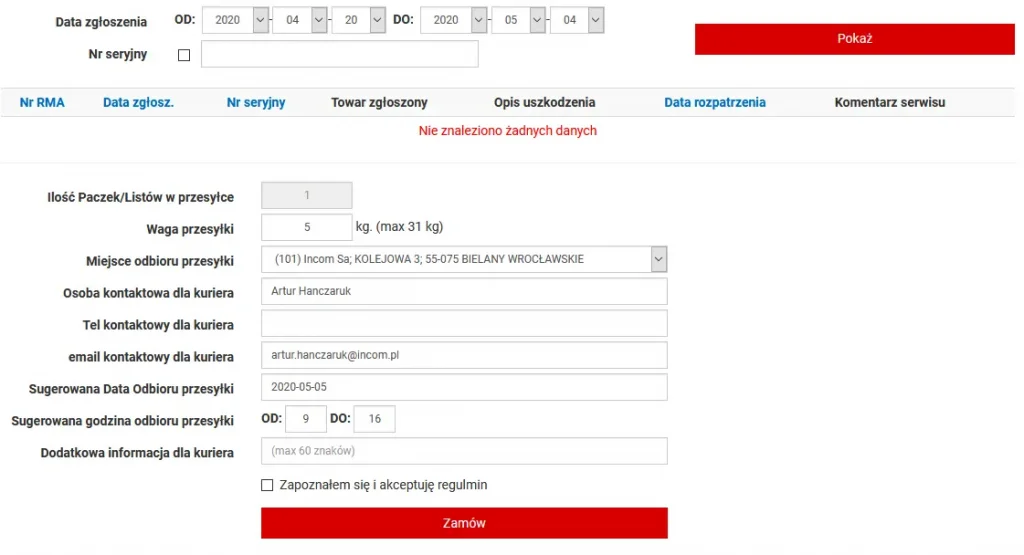Open the DO day dropdown showing 04
Image resolution: width=1024 pixels, height=555 pixels.
coord(577,20)
